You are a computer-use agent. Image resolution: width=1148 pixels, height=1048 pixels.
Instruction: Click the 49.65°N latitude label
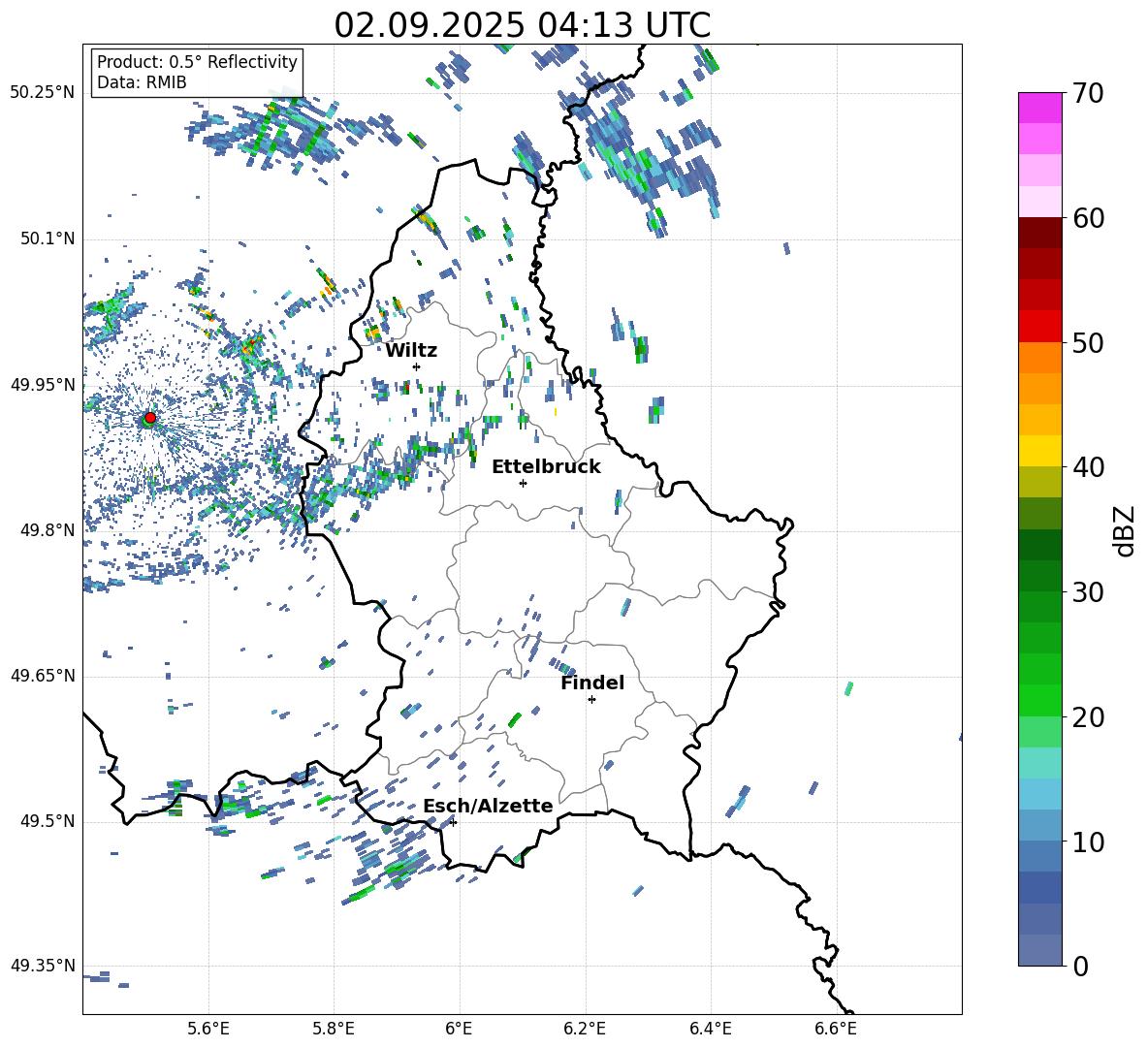pos(43,676)
